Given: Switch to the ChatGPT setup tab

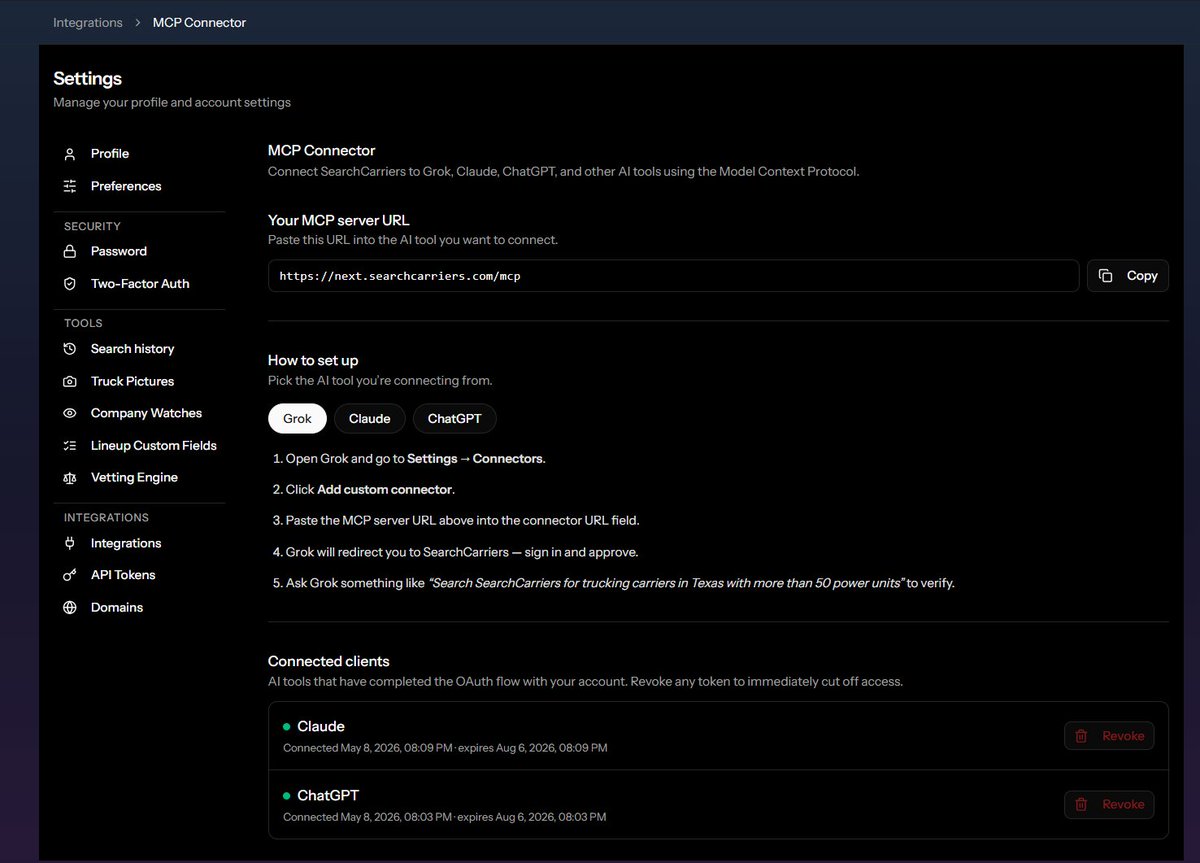Looking at the screenshot, I should [454, 419].
